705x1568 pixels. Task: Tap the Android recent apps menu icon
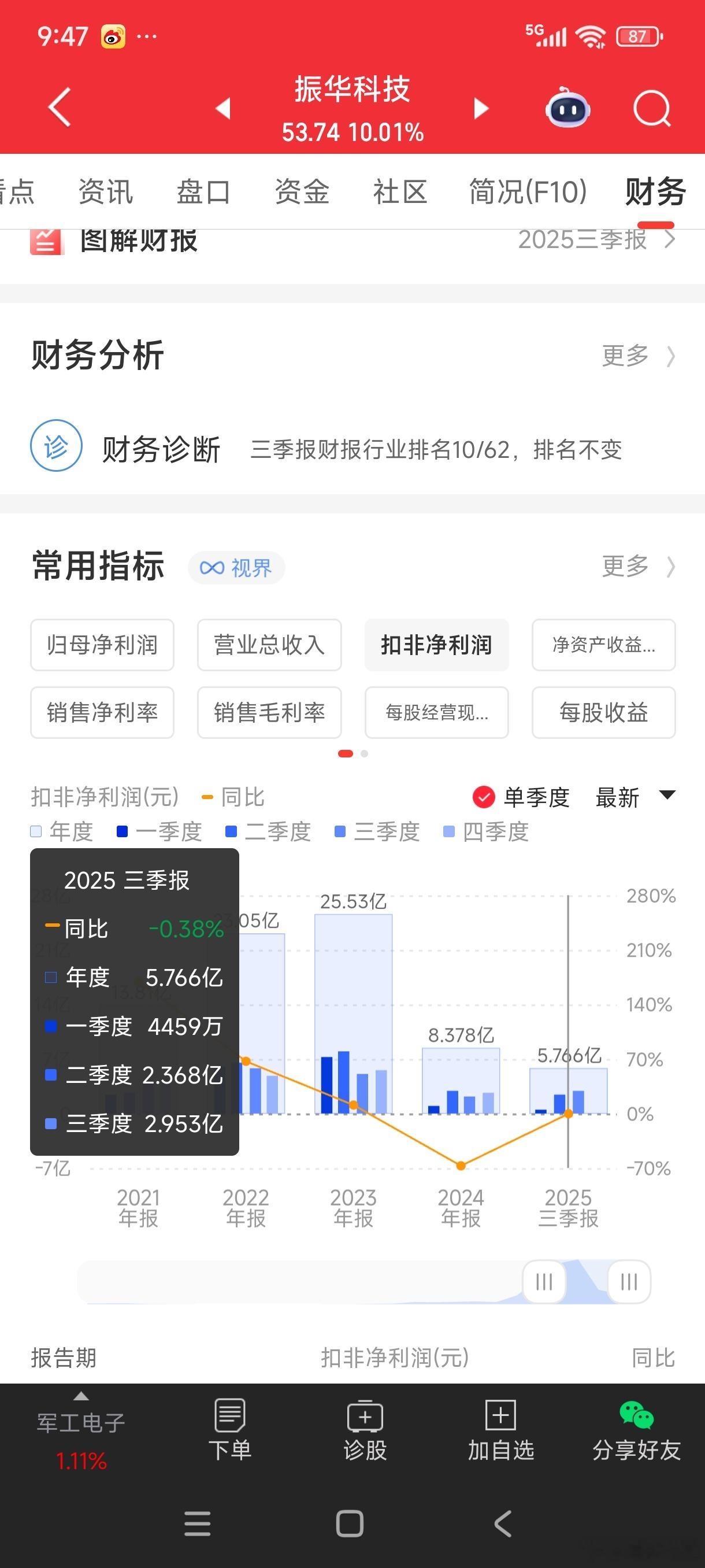click(x=198, y=1523)
